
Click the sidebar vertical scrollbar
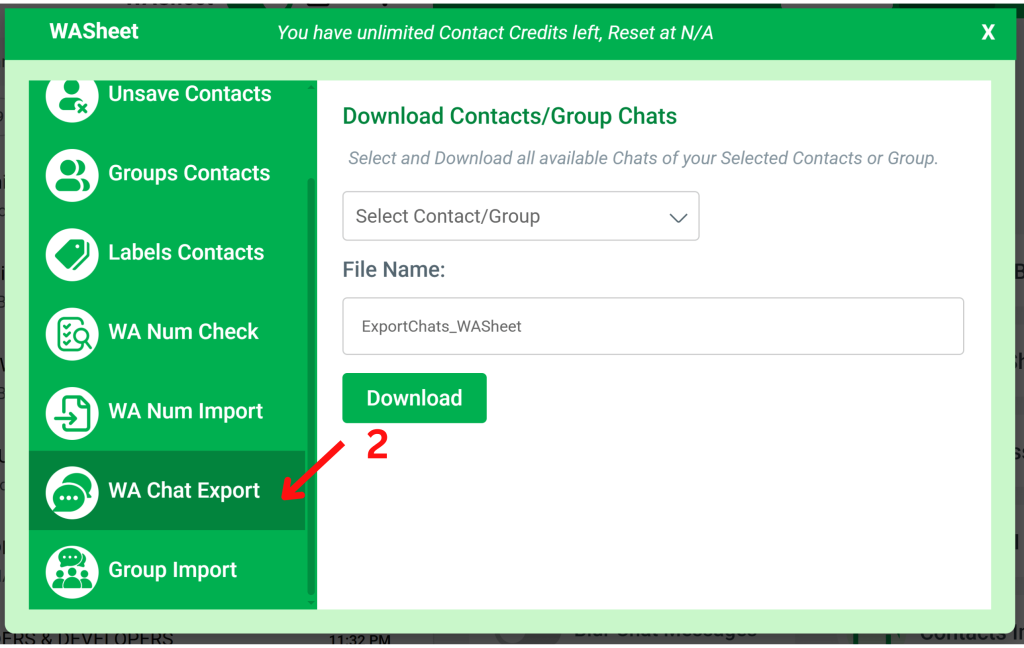click(311, 385)
